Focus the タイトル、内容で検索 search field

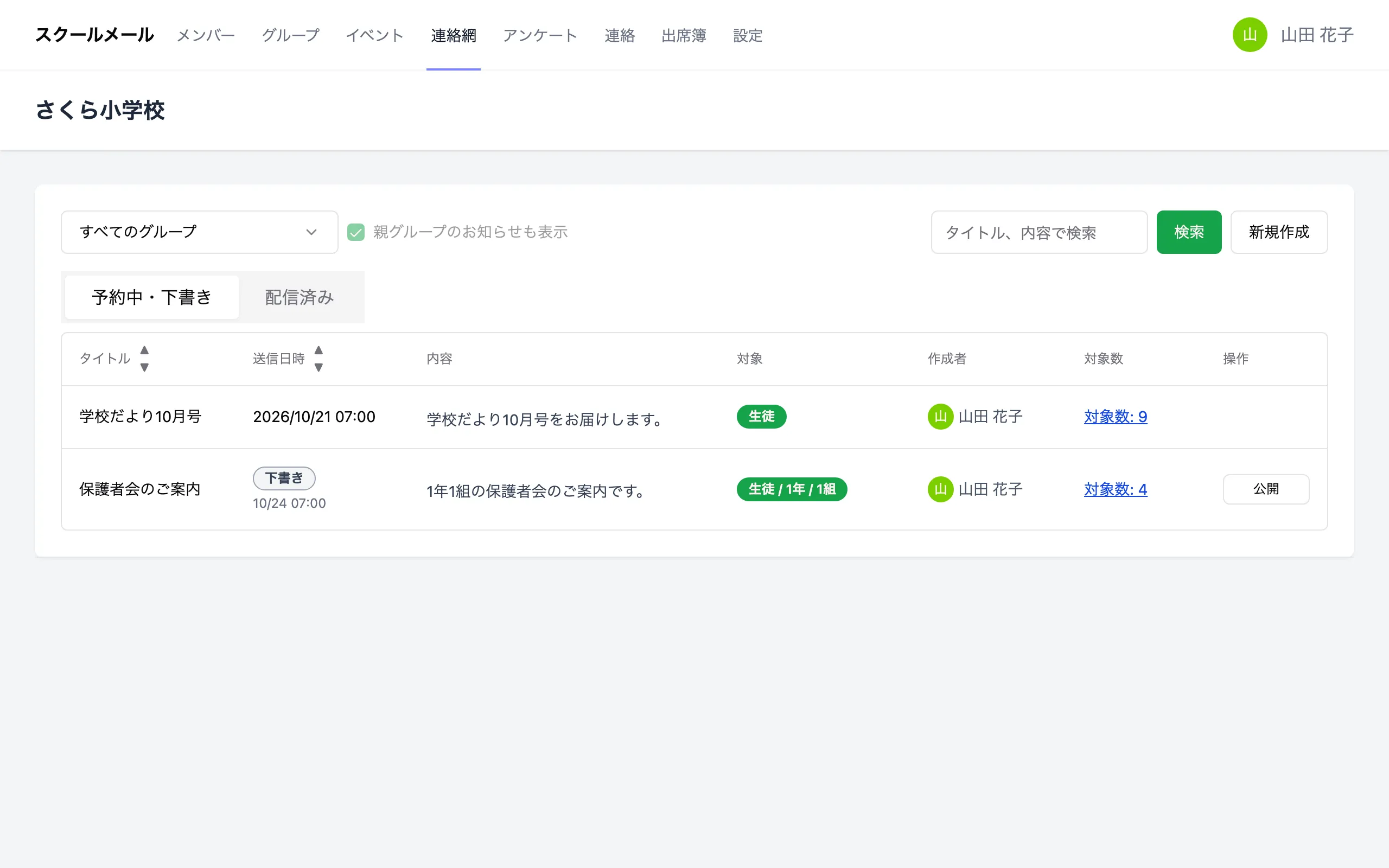pyautogui.click(x=1039, y=232)
